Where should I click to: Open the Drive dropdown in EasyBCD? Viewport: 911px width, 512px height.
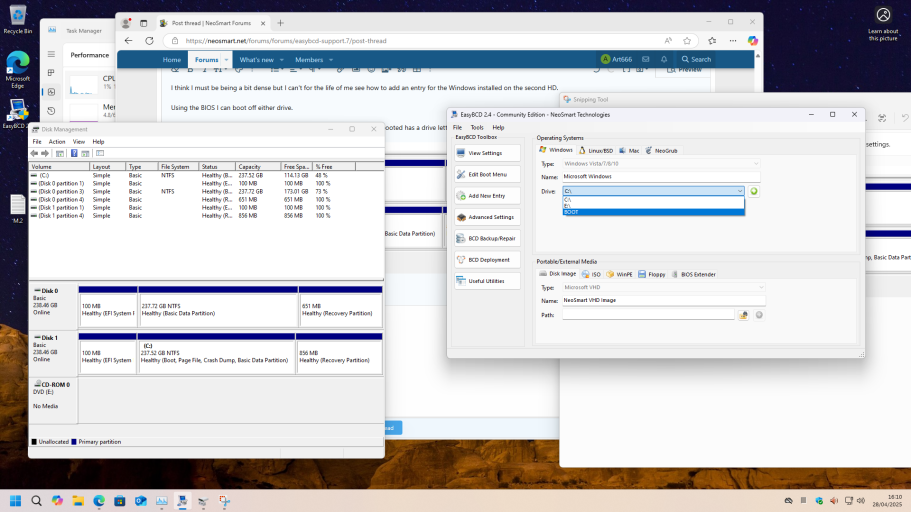[740, 191]
